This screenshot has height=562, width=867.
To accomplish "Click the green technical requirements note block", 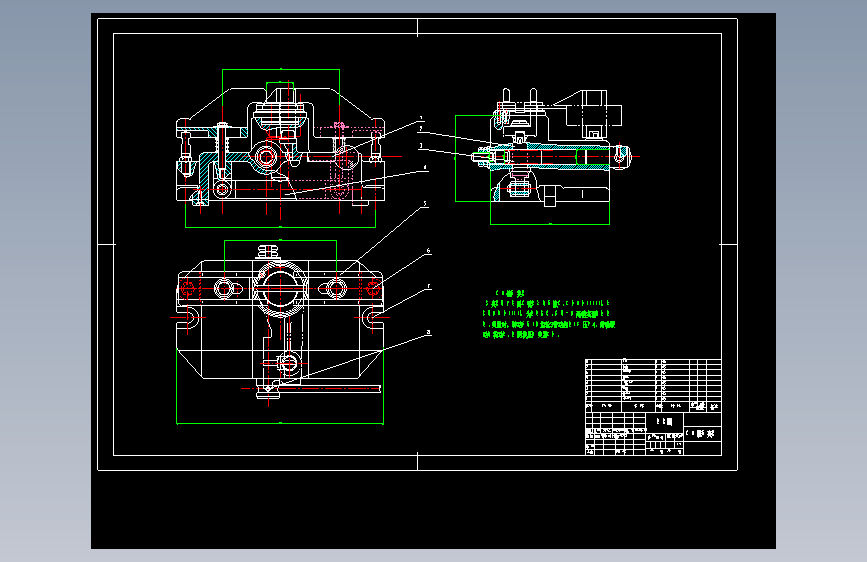I will (x=549, y=314).
